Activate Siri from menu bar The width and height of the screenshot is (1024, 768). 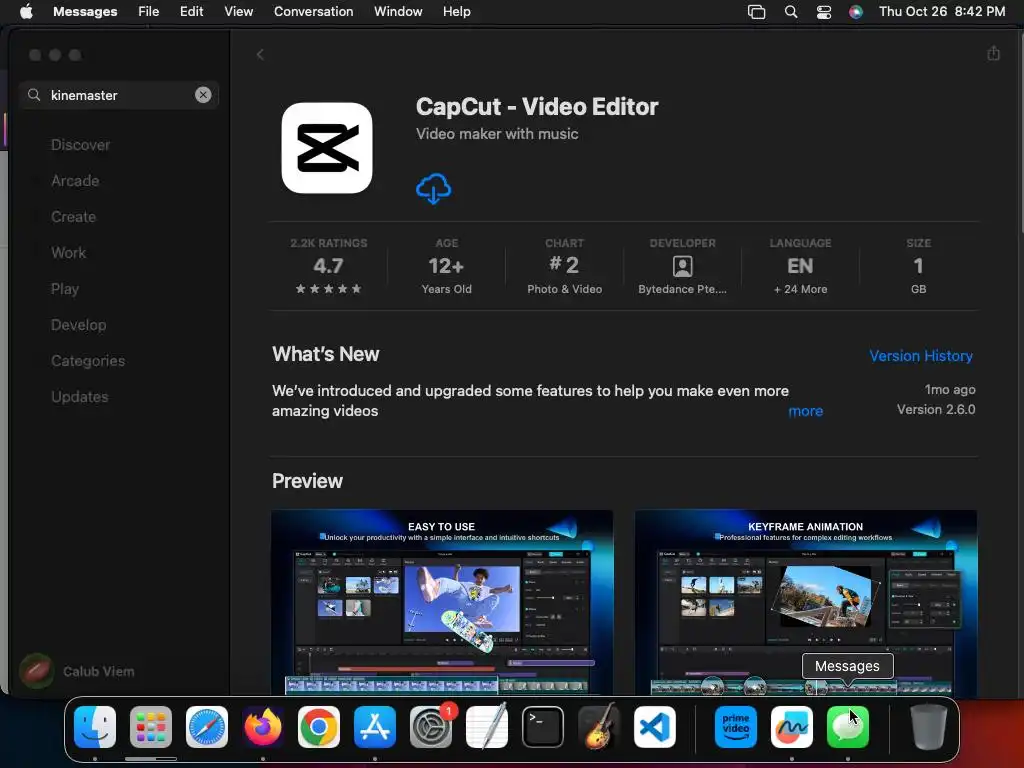click(x=856, y=12)
